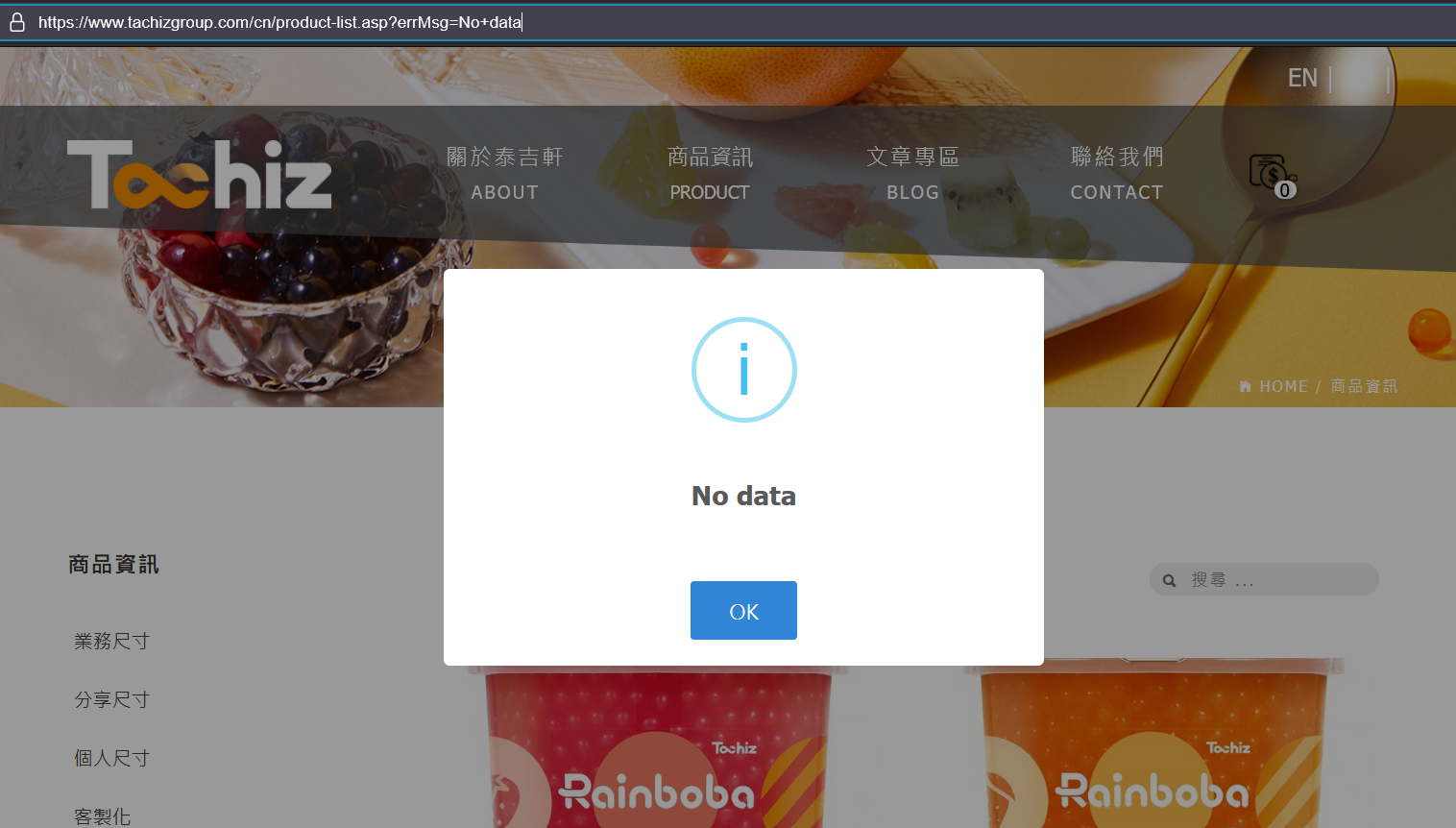Image resolution: width=1456 pixels, height=828 pixels.
Task: Click the 商品資訊 sidebar heading
Action: pyautogui.click(x=113, y=565)
